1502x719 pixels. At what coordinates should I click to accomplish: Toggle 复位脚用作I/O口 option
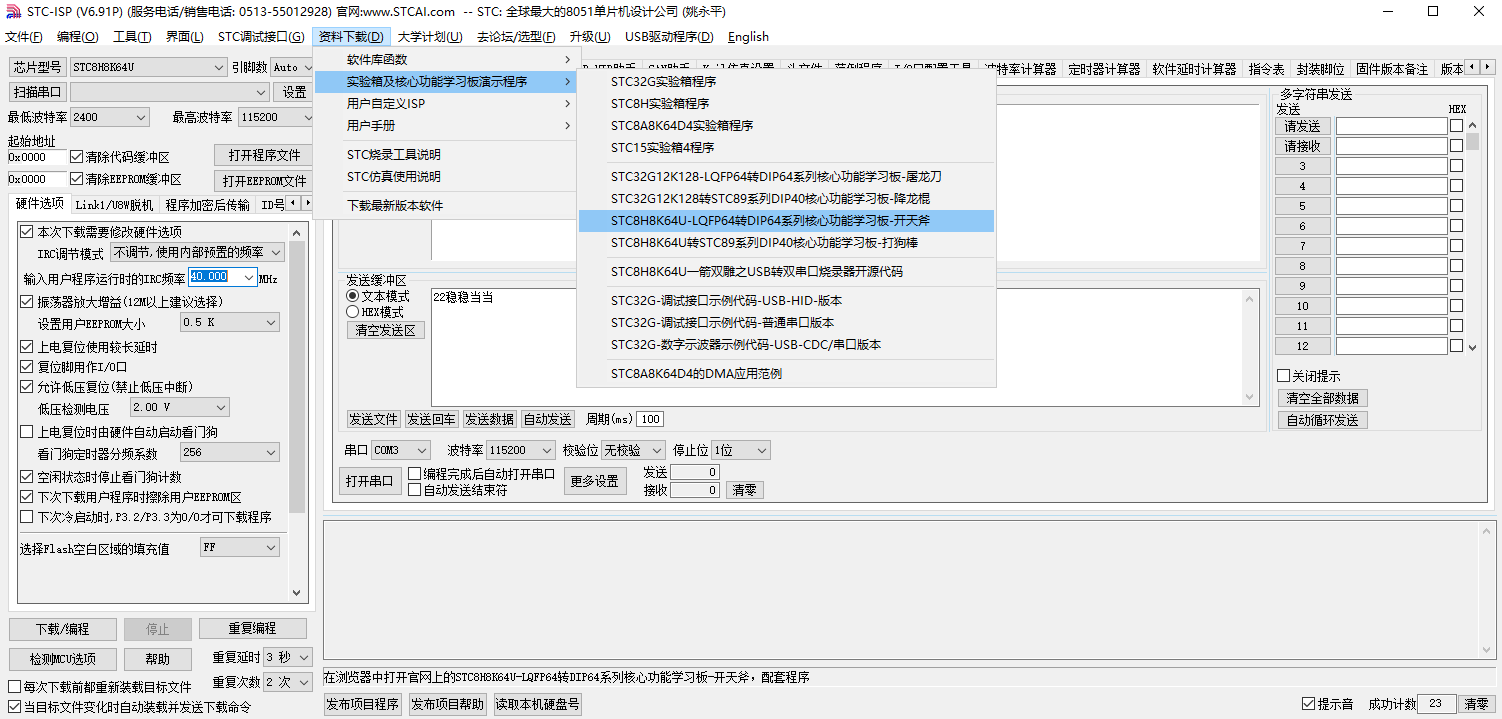[27, 367]
